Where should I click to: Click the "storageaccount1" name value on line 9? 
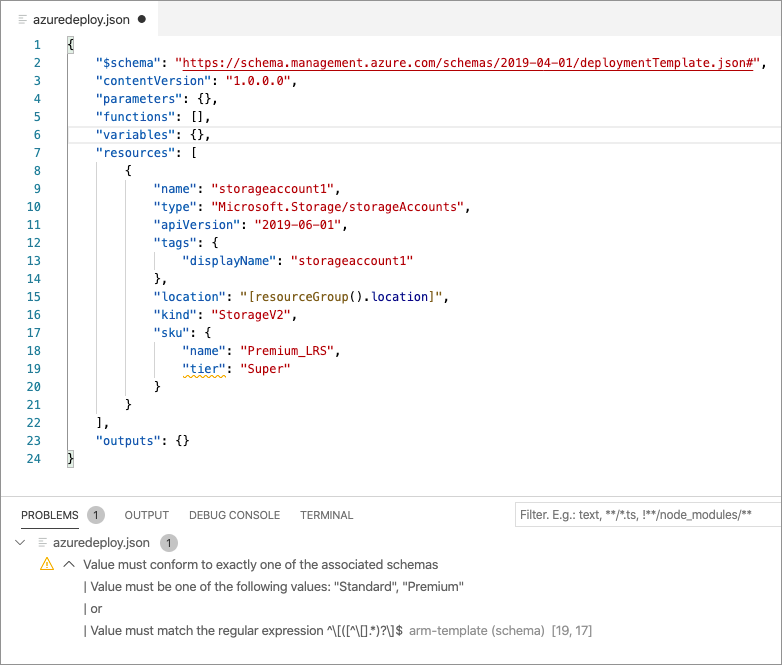[272, 189]
